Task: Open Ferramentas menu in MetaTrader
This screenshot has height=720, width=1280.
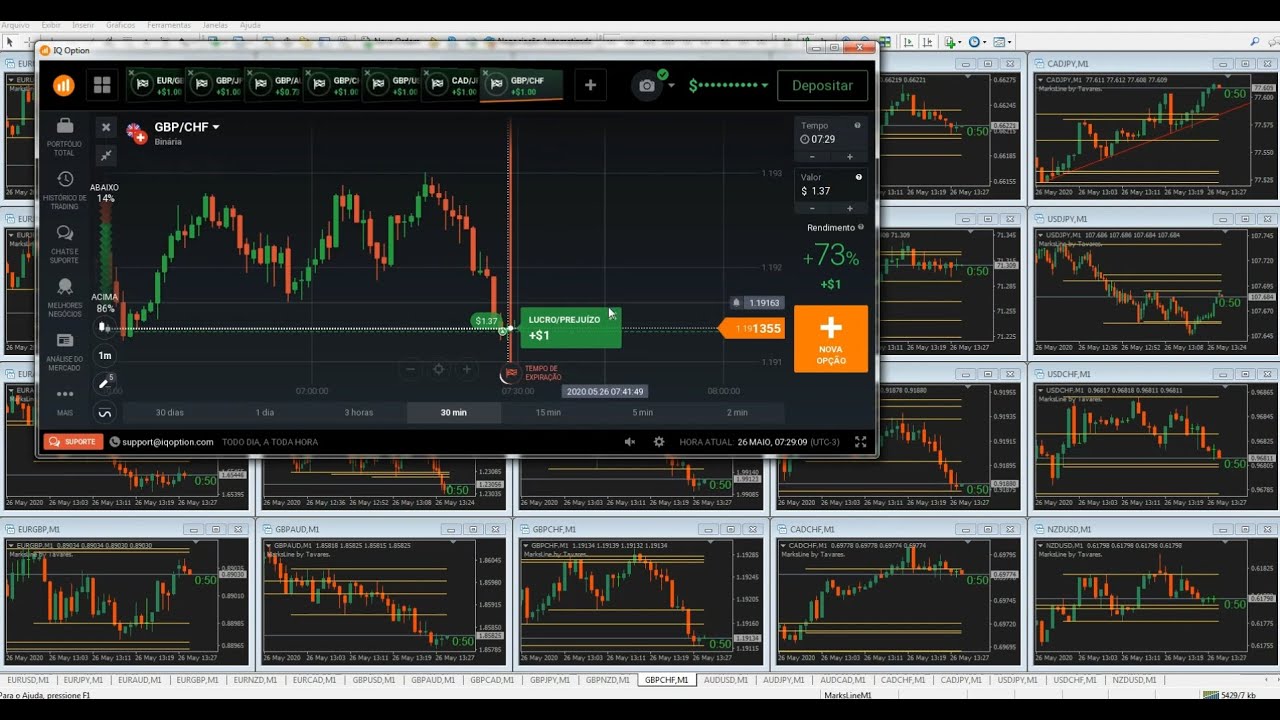Action: [169, 24]
